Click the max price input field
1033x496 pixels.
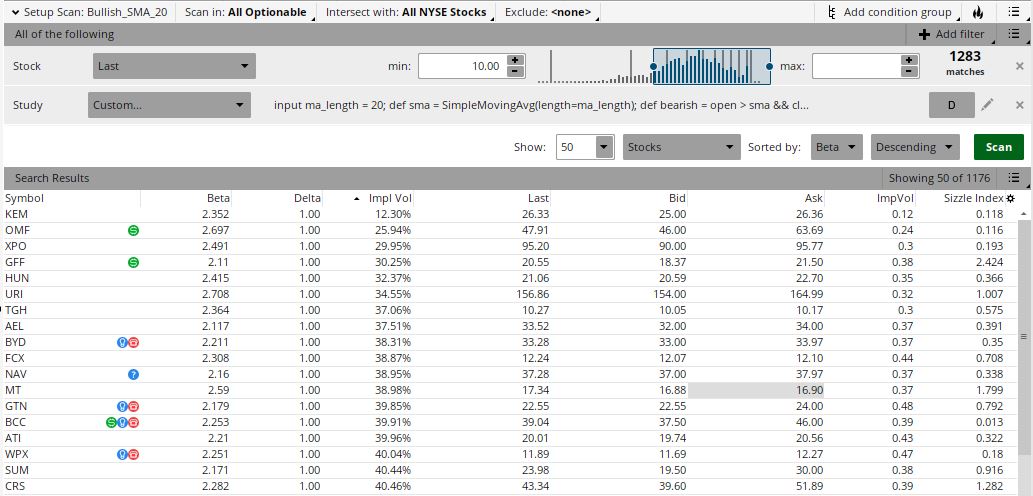tap(856, 66)
